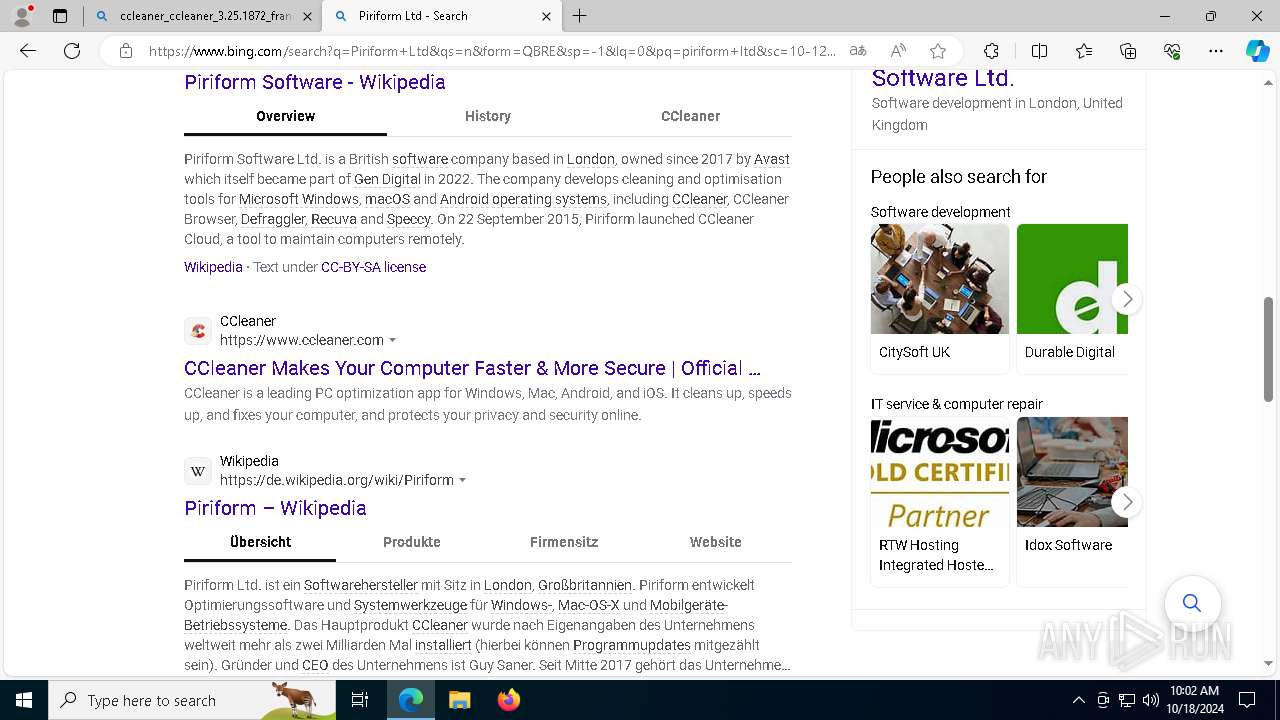Viewport: 1280px width, 720px height.
Task: Open CCleaner Makes Your Computer Faster link
Action: tap(472, 368)
